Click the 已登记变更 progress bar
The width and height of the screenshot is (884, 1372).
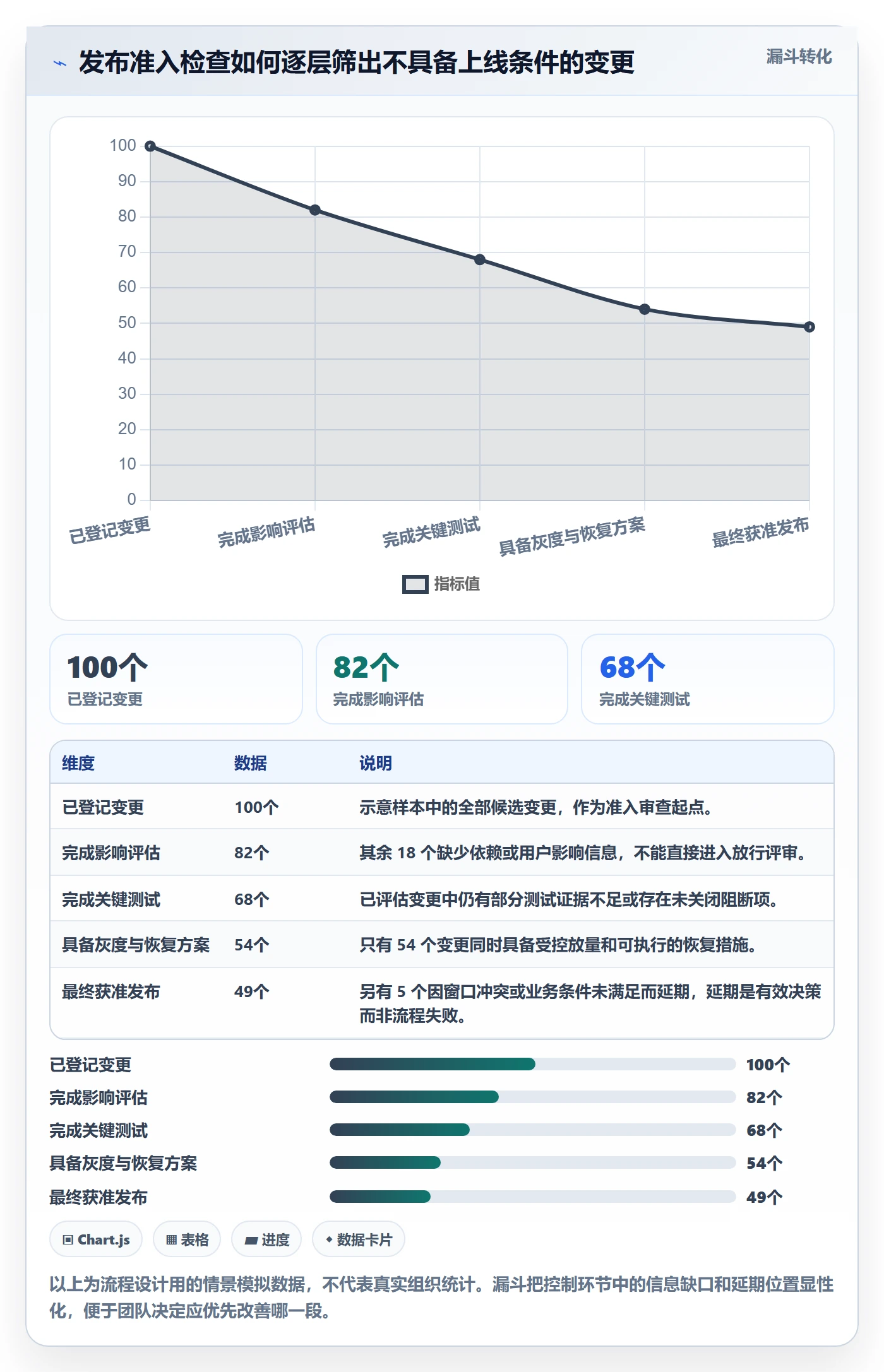point(532,1065)
